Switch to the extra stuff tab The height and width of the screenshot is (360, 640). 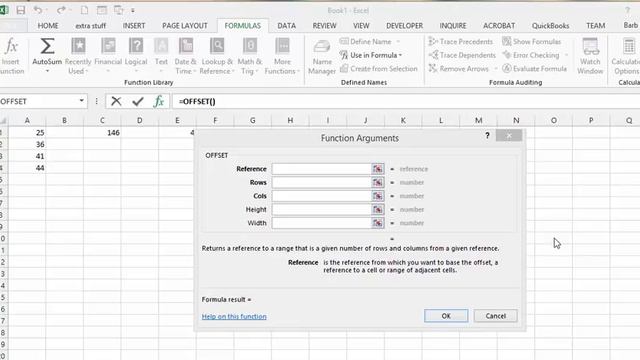91,26
